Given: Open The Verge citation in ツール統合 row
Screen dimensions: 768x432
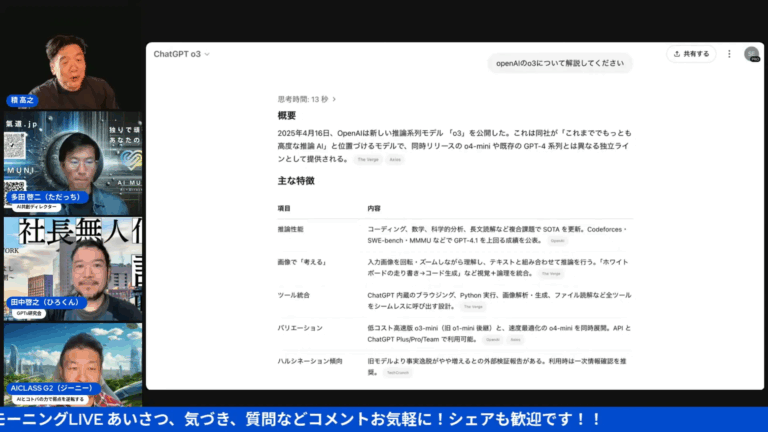Looking at the screenshot, I should pyautogui.click(x=473, y=307).
